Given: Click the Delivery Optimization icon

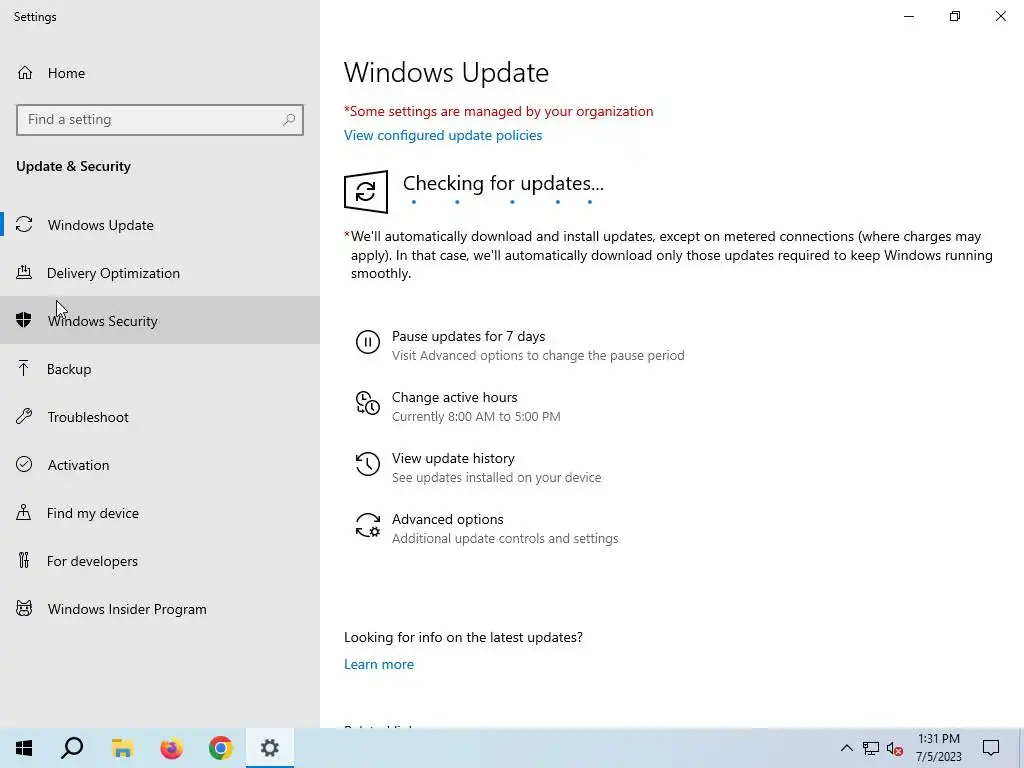Looking at the screenshot, I should (x=24, y=272).
